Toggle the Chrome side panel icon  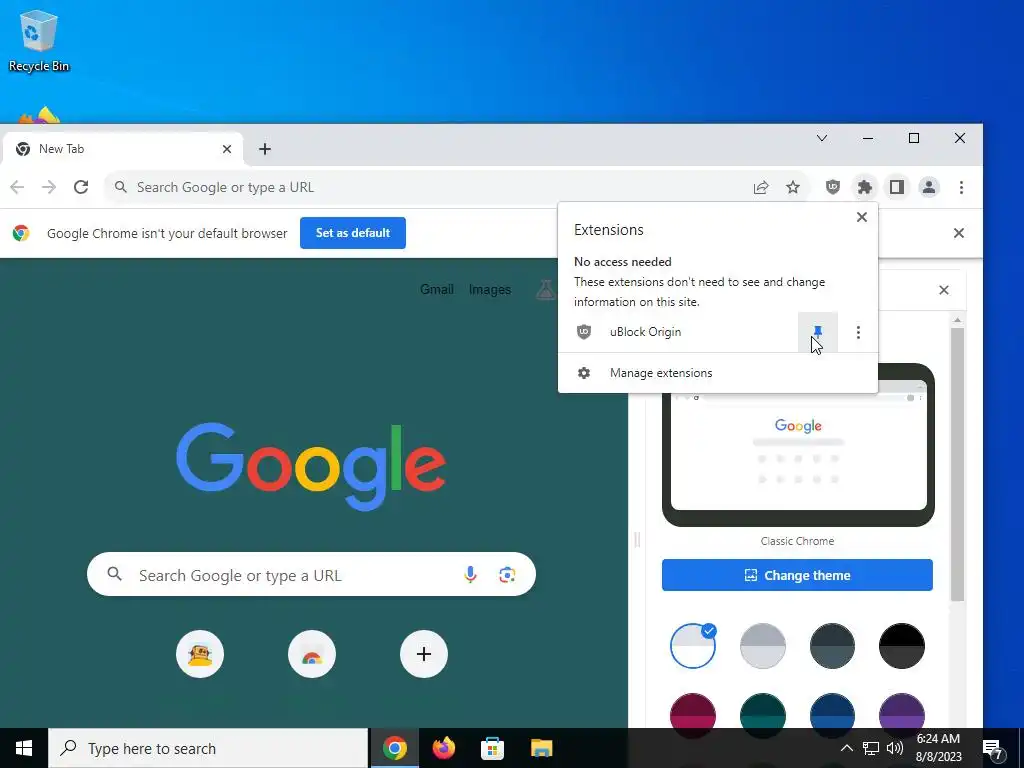(x=897, y=187)
